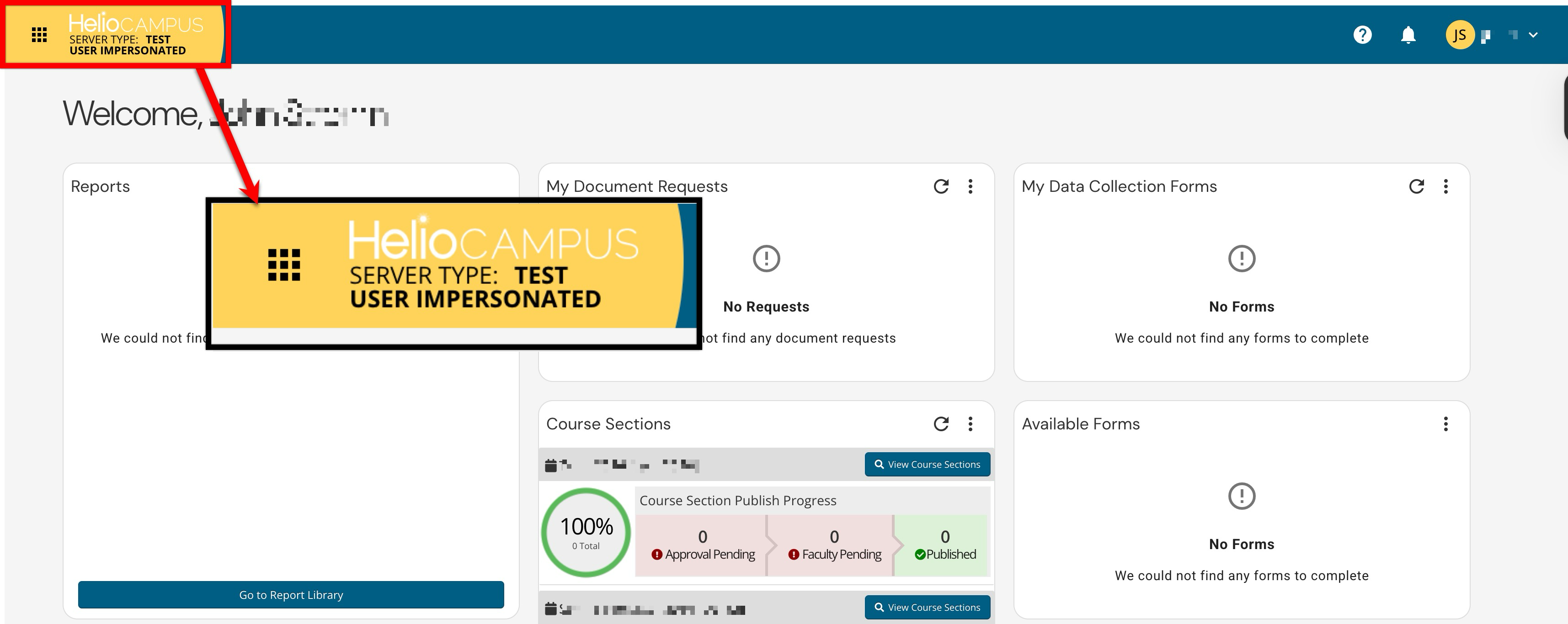The width and height of the screenshot is (1568, 624).
Task: Open the notifications bell
Action: click(1408, 35)
